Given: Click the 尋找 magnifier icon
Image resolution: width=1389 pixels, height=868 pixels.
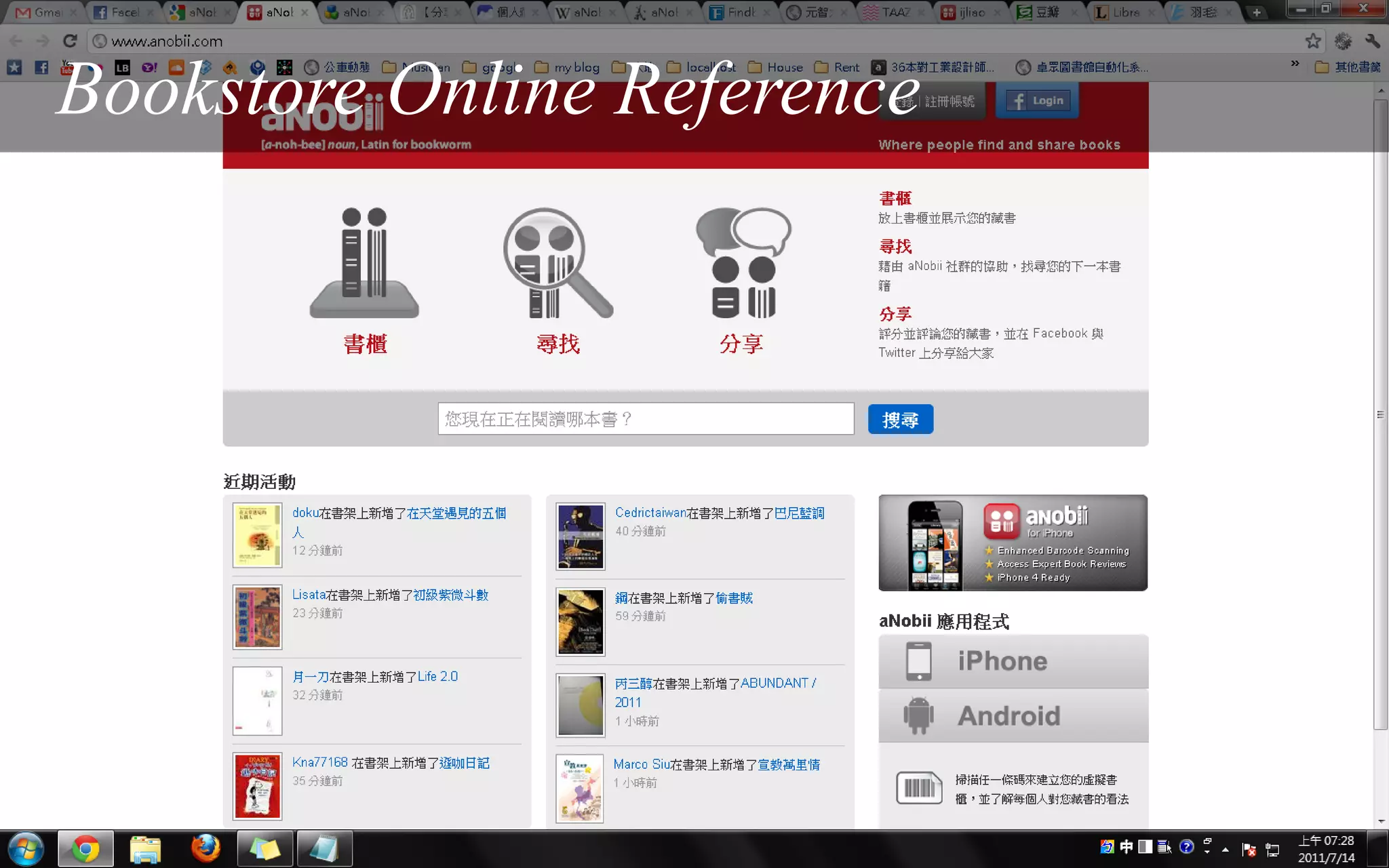Looking at the screenshot, I should pos(557,263).
